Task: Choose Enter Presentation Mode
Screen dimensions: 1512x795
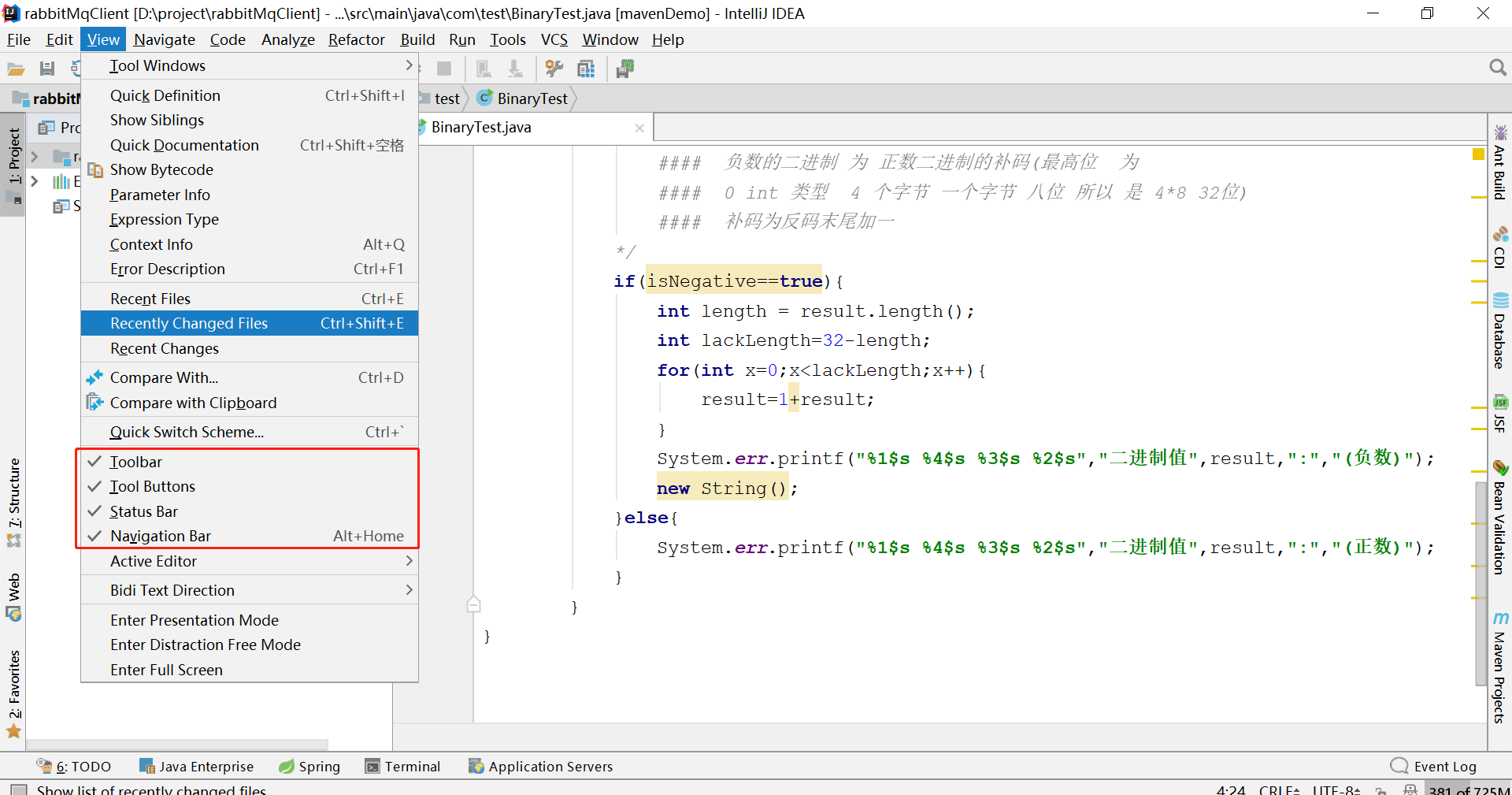Action: 250,620
